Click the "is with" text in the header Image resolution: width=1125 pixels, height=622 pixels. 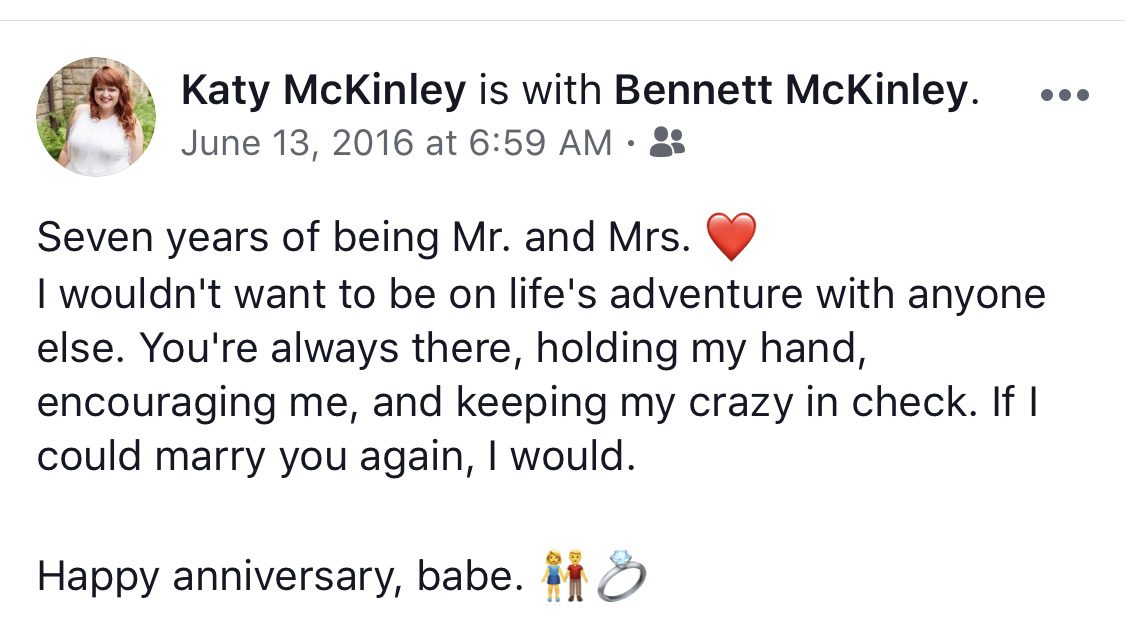540,92
